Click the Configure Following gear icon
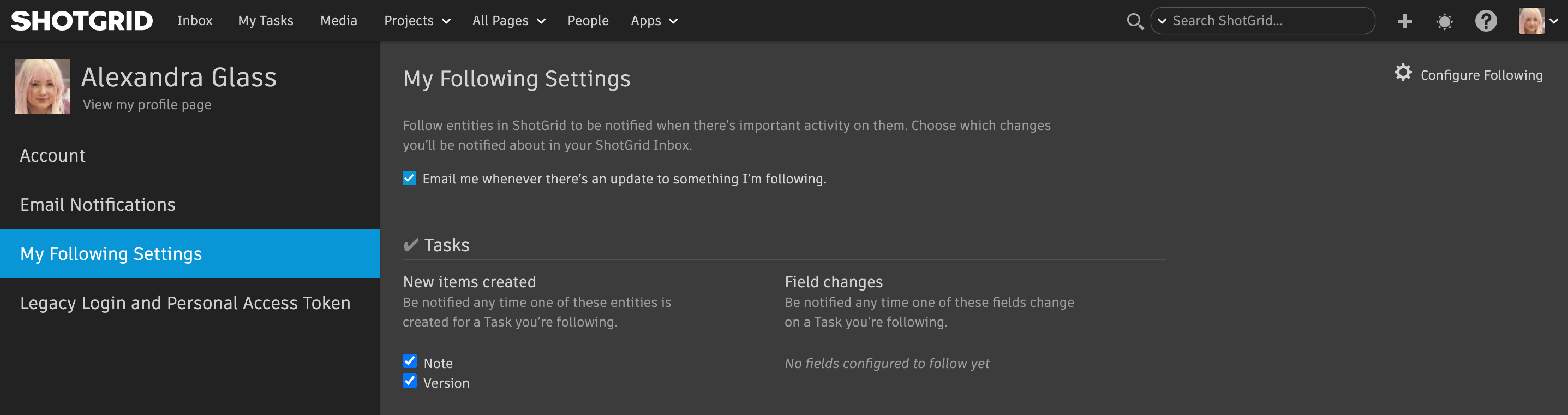Viewport: 1568px width, 415px height. [1403, 73]
